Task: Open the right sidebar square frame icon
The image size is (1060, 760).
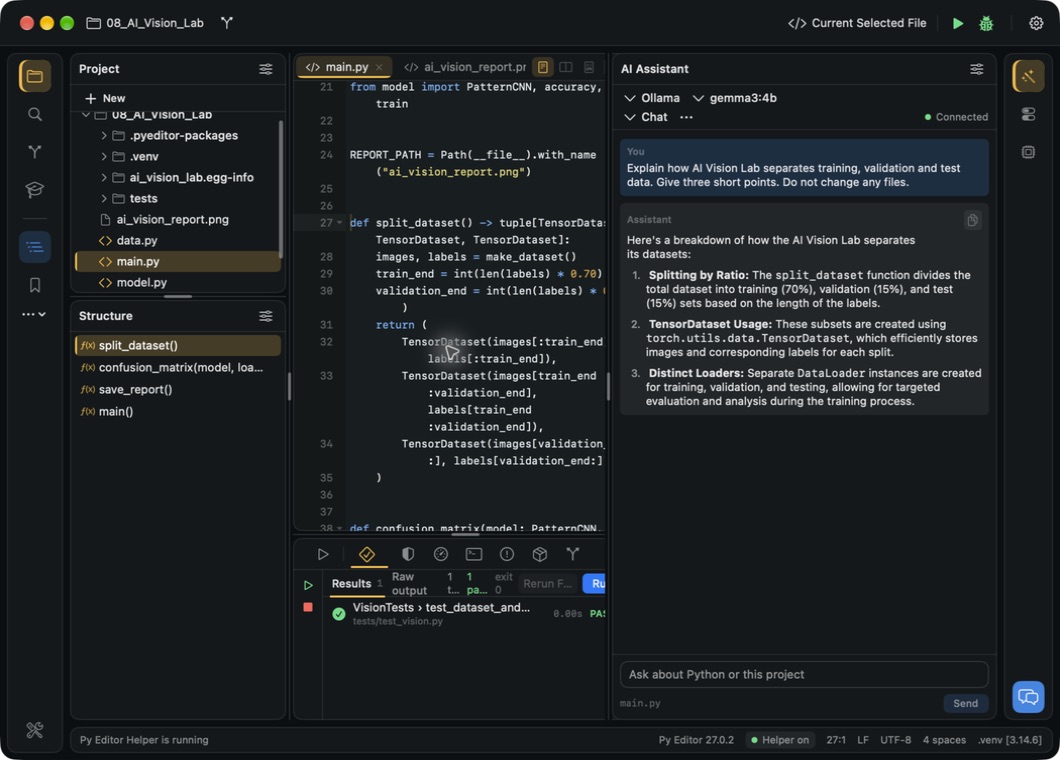Action: [x=1028, y=152]
